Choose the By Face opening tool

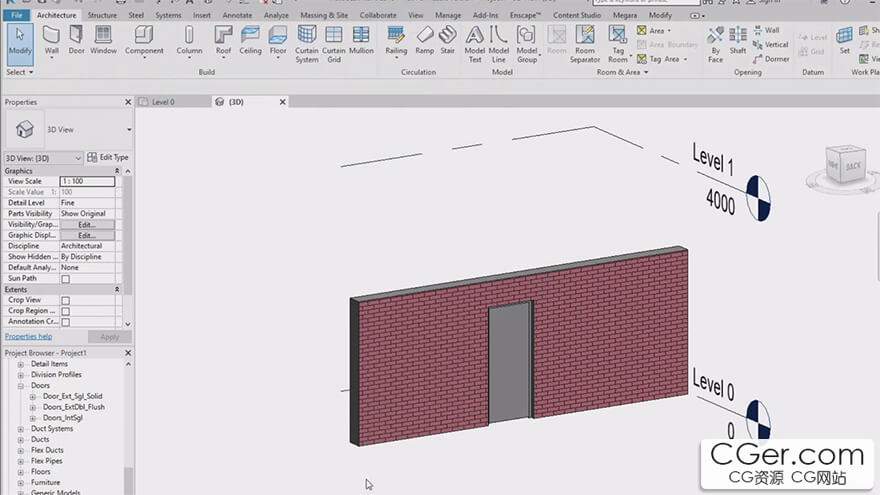[715, 44]
